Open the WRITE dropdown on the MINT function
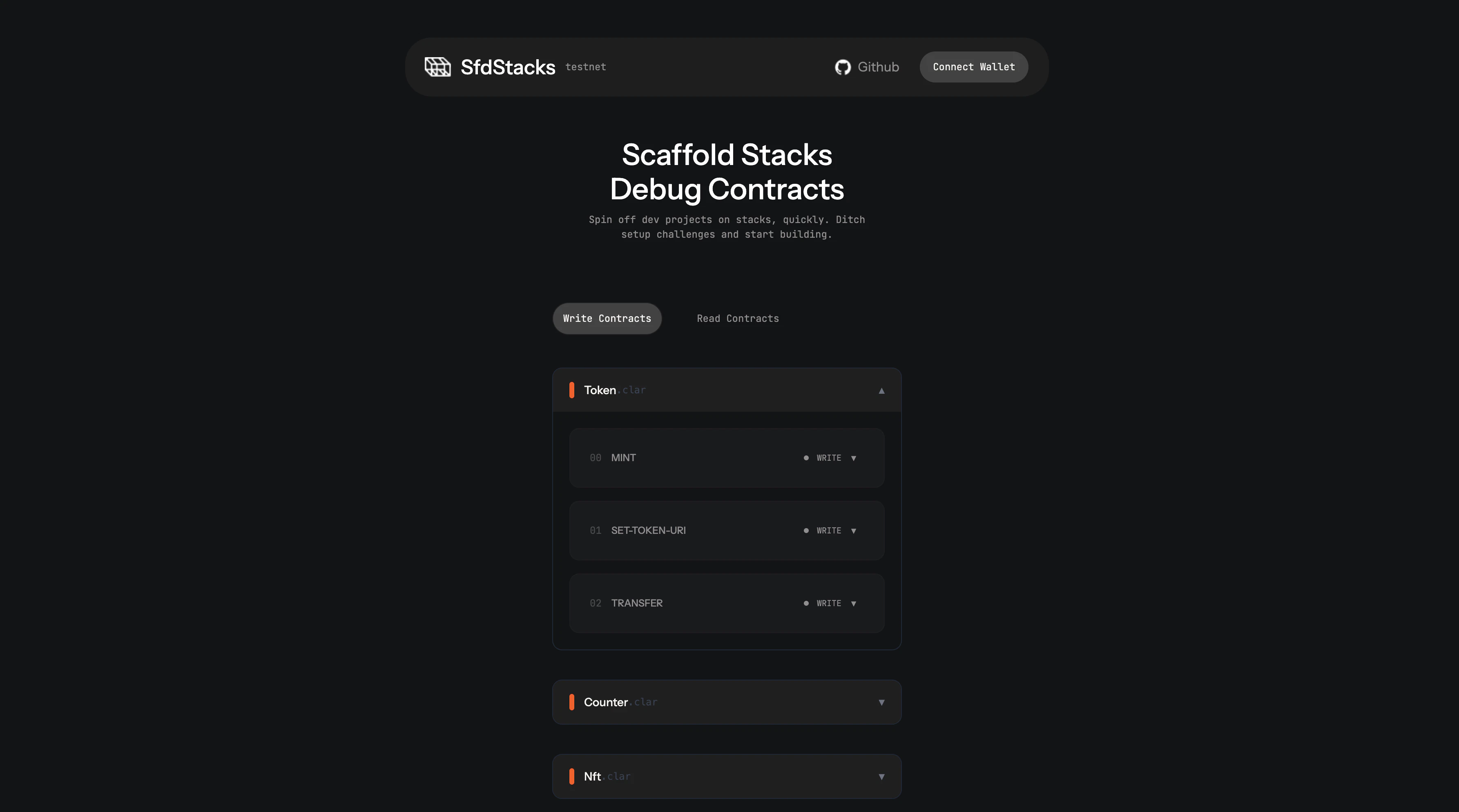The width and height of the screenshot is (1459, 812). (854, 458)
